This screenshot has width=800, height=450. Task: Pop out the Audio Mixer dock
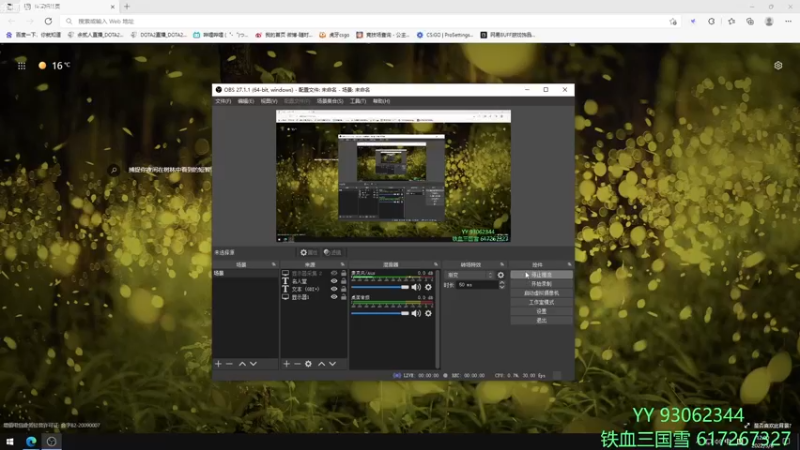436,264
